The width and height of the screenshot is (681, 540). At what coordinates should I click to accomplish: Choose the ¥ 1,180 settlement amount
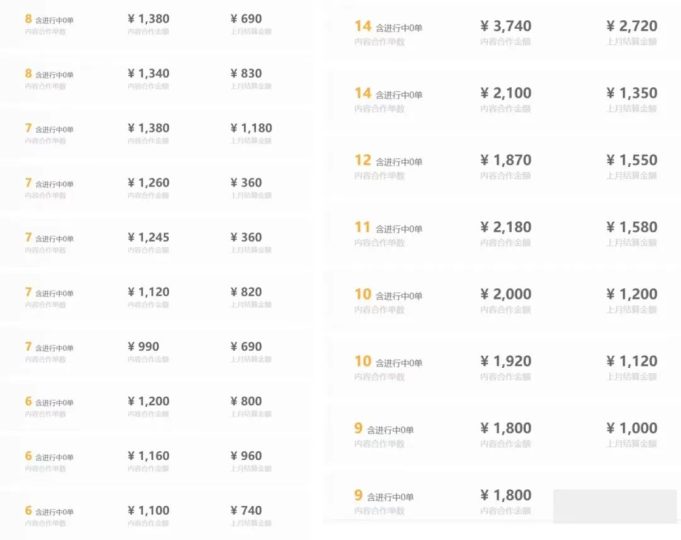click(x=251, y=128)
